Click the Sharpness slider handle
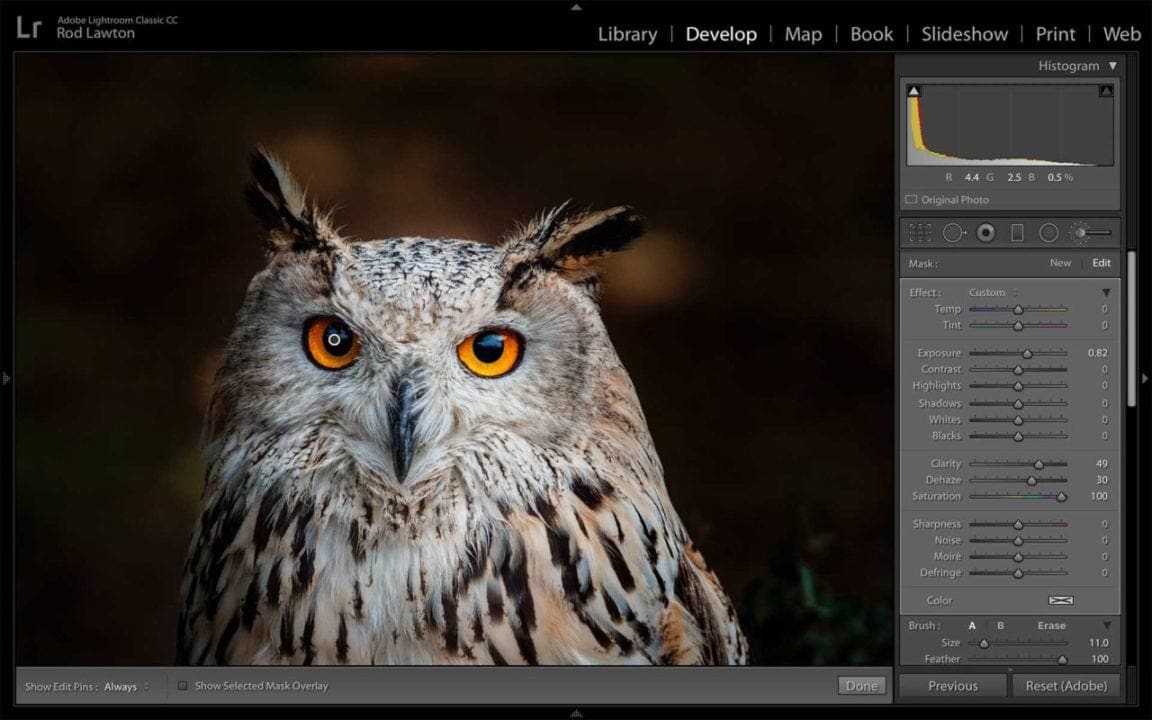Viewport: 1152px width, 720px height. [1018, 525]
